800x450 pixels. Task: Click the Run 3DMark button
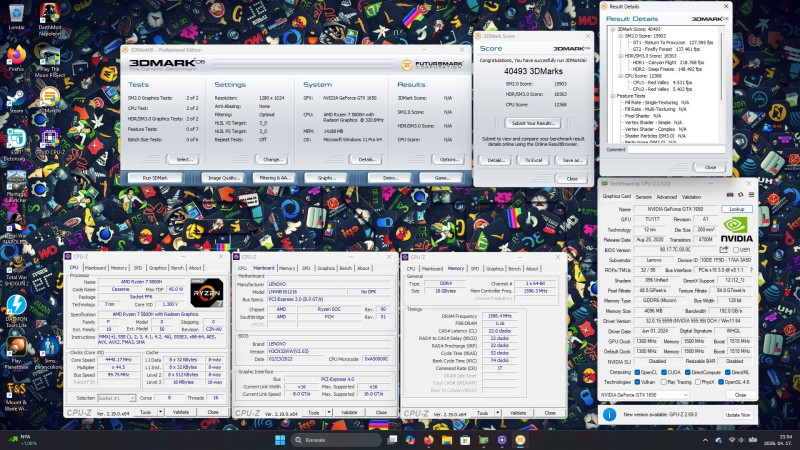[155, 178]
